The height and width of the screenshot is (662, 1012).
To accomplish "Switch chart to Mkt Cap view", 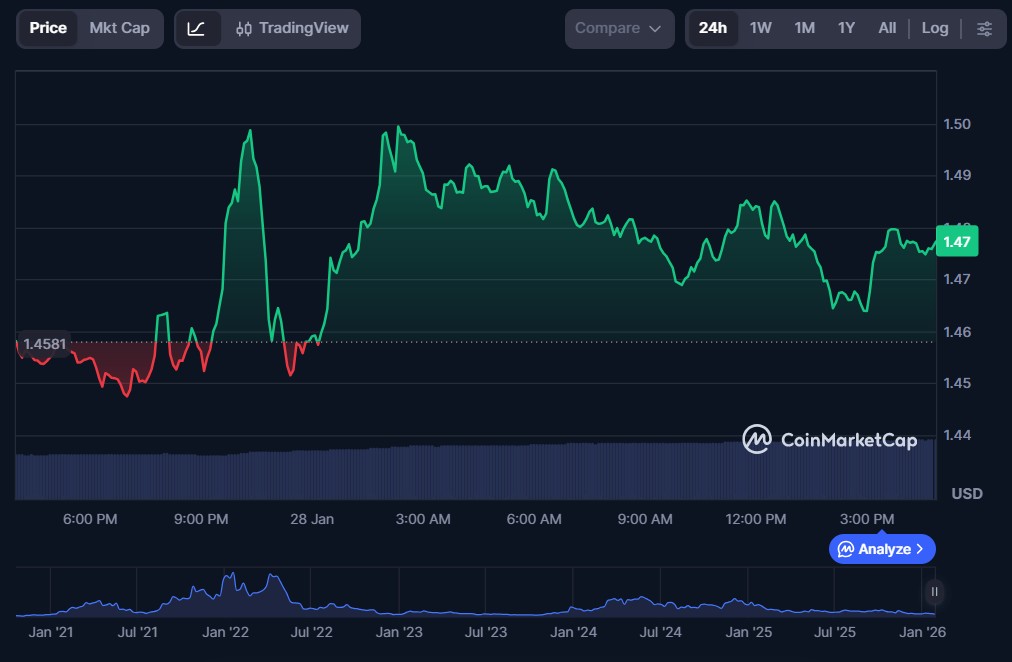I will 119,28.
